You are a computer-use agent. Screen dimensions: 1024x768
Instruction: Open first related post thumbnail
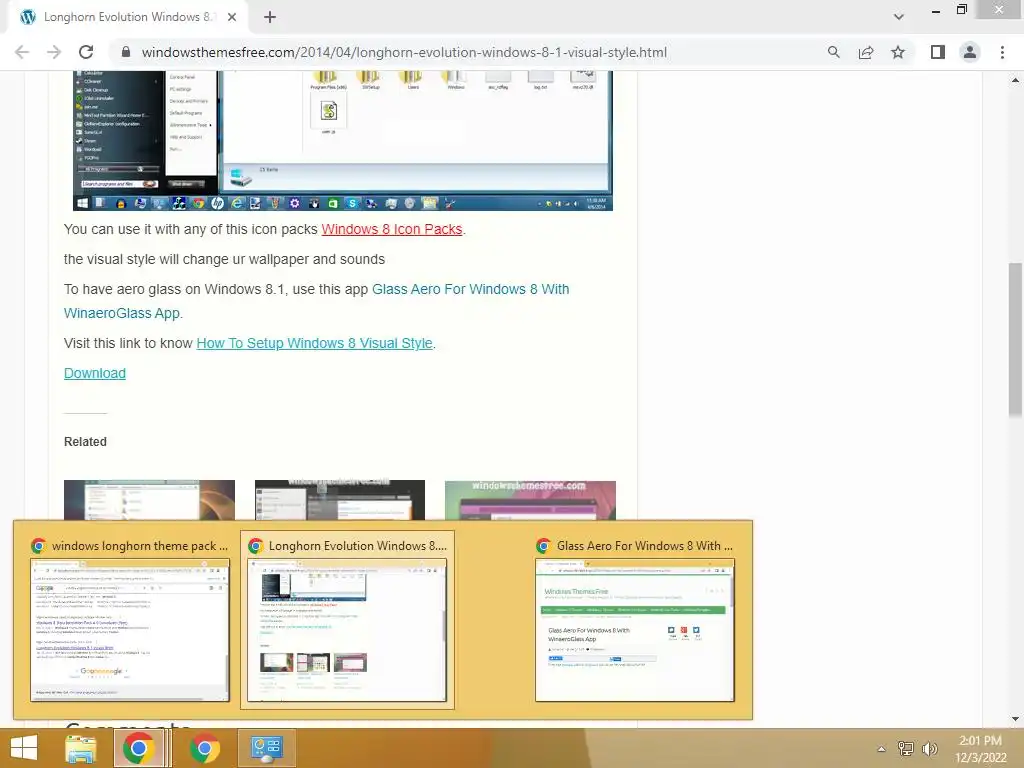[x=150, y=500]
